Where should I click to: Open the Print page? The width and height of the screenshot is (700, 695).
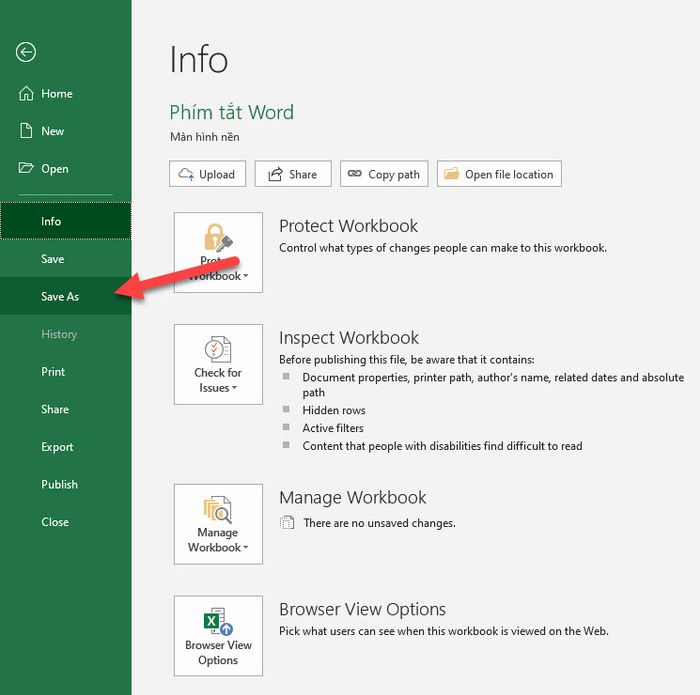(66, 371)
